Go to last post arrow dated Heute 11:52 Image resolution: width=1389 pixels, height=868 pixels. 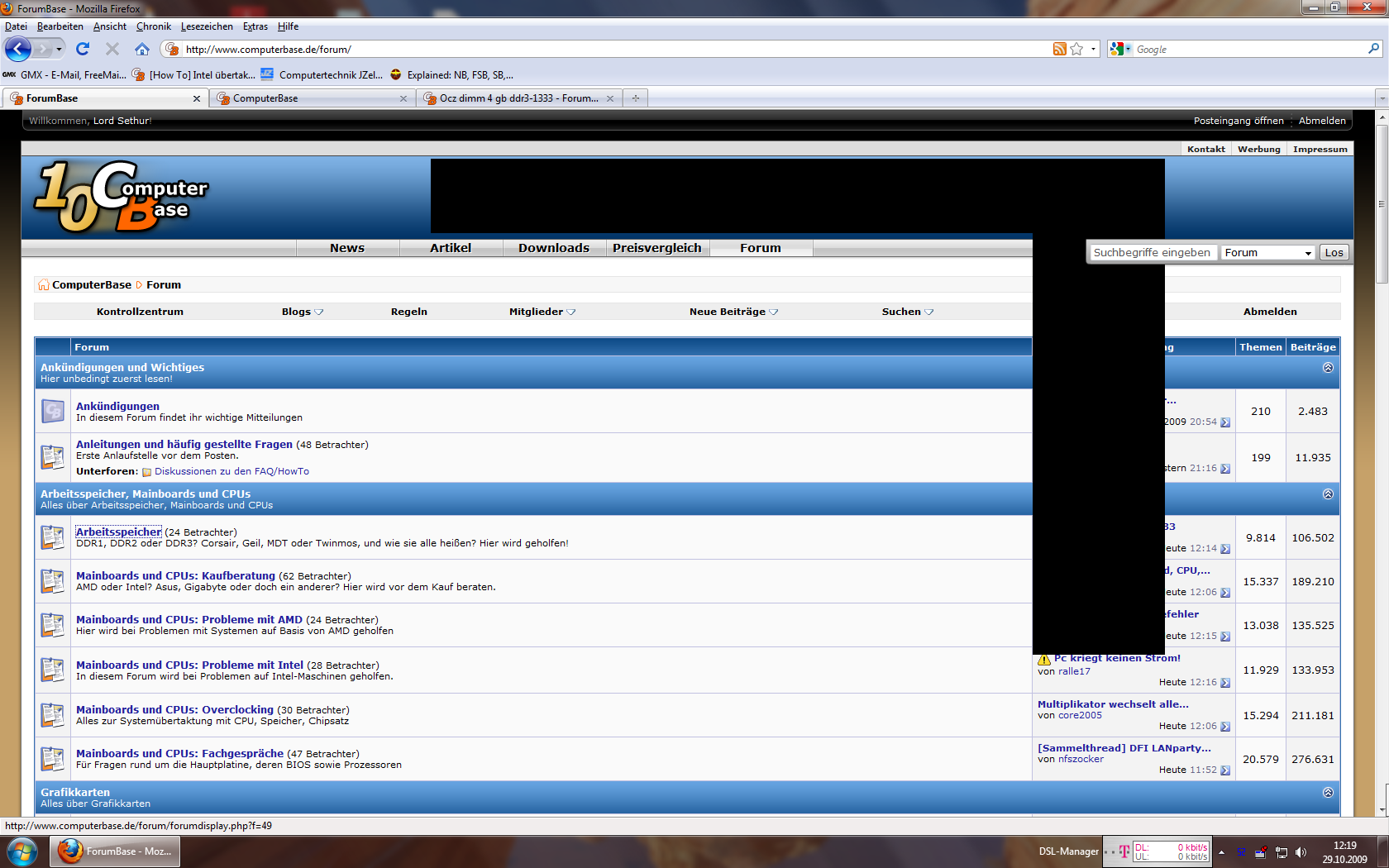pos(1225,770)
